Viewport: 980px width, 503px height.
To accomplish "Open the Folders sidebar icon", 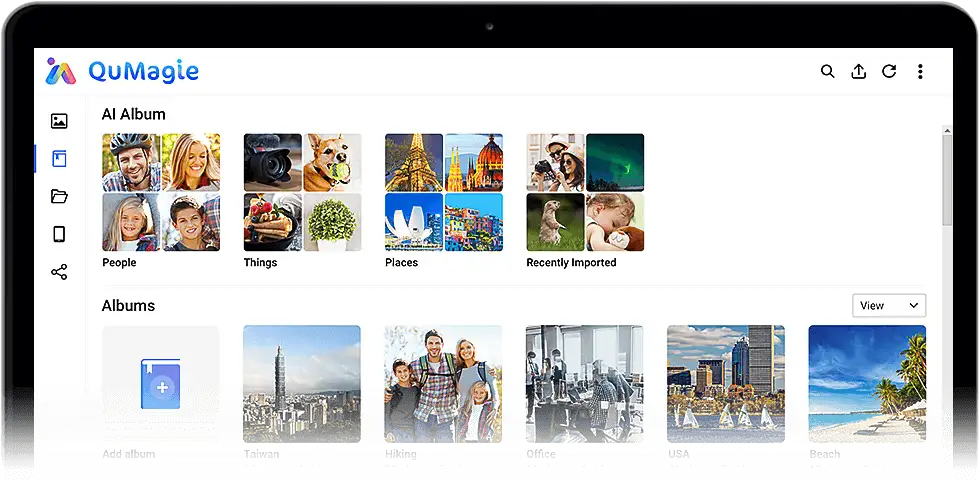I will (59, 196).
